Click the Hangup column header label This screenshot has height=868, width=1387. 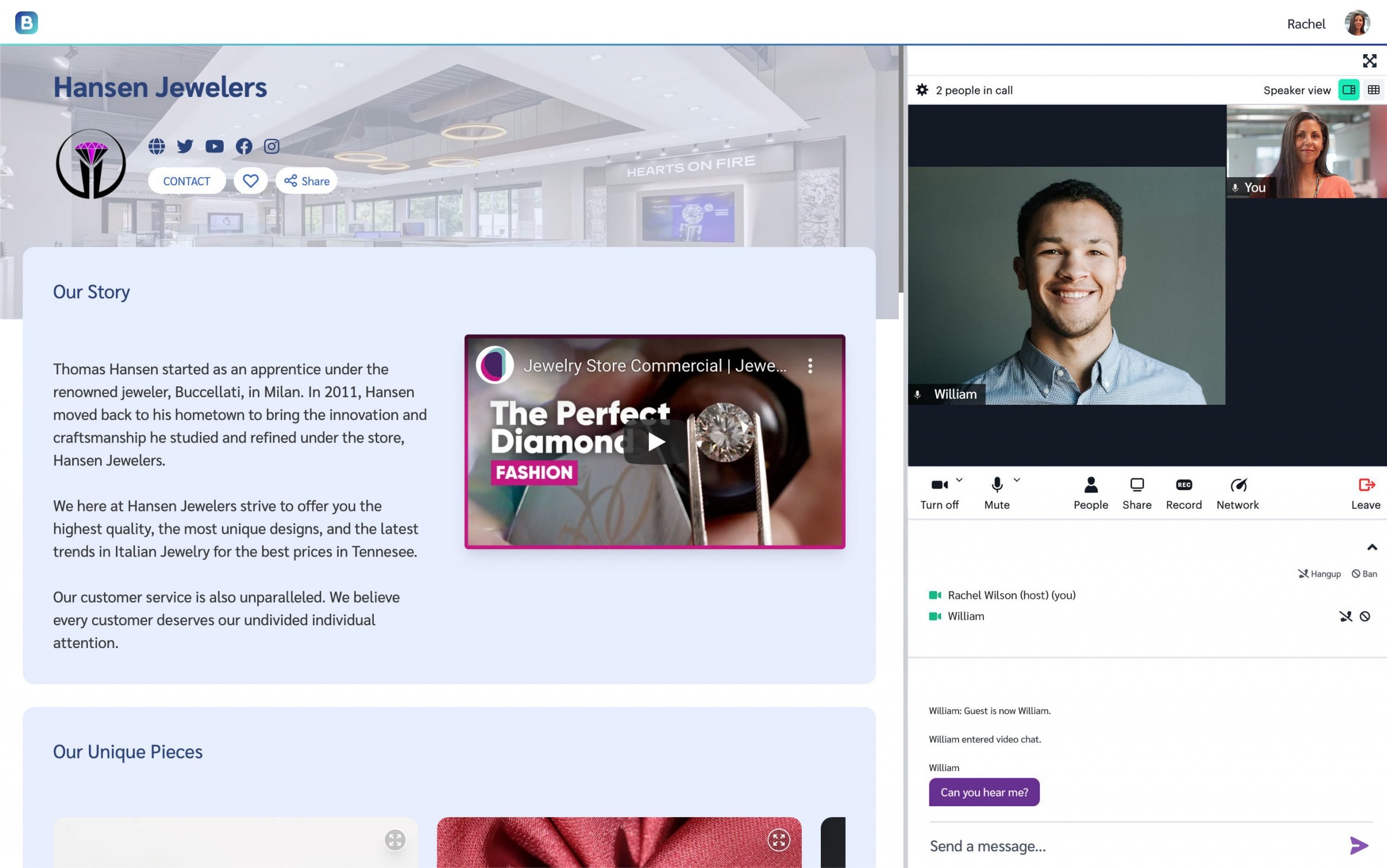(1319, 573)
